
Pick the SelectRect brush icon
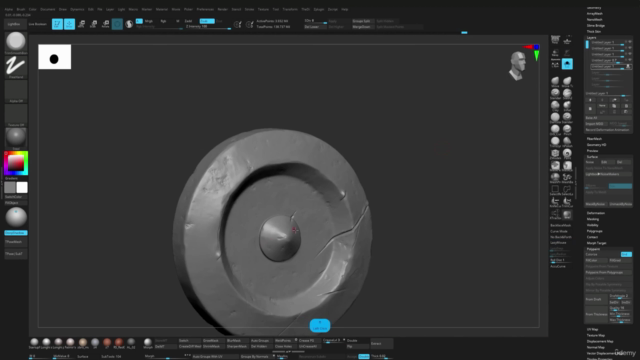tap(555, 189)
